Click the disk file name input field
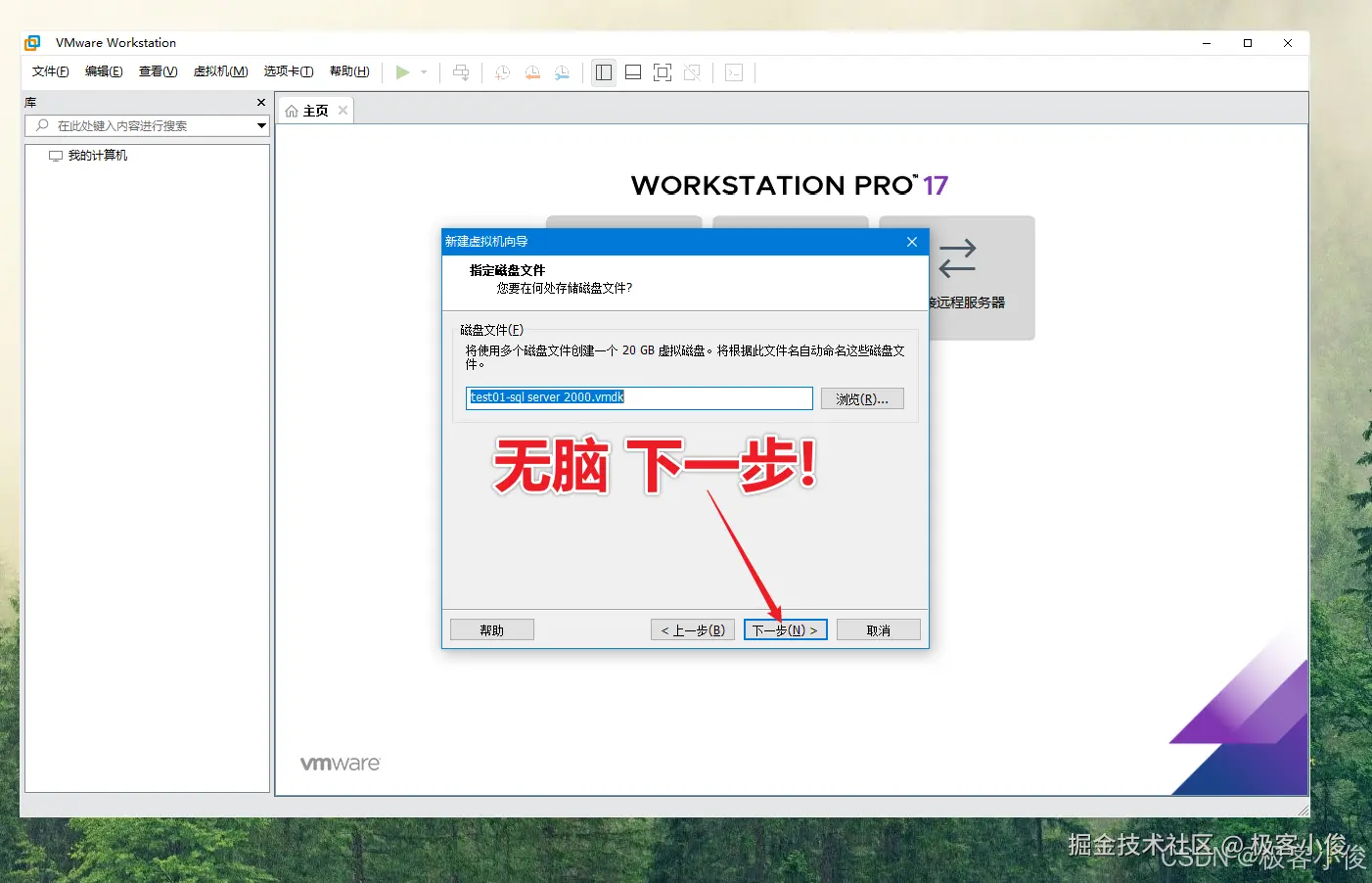 click(x=639, y=397)
